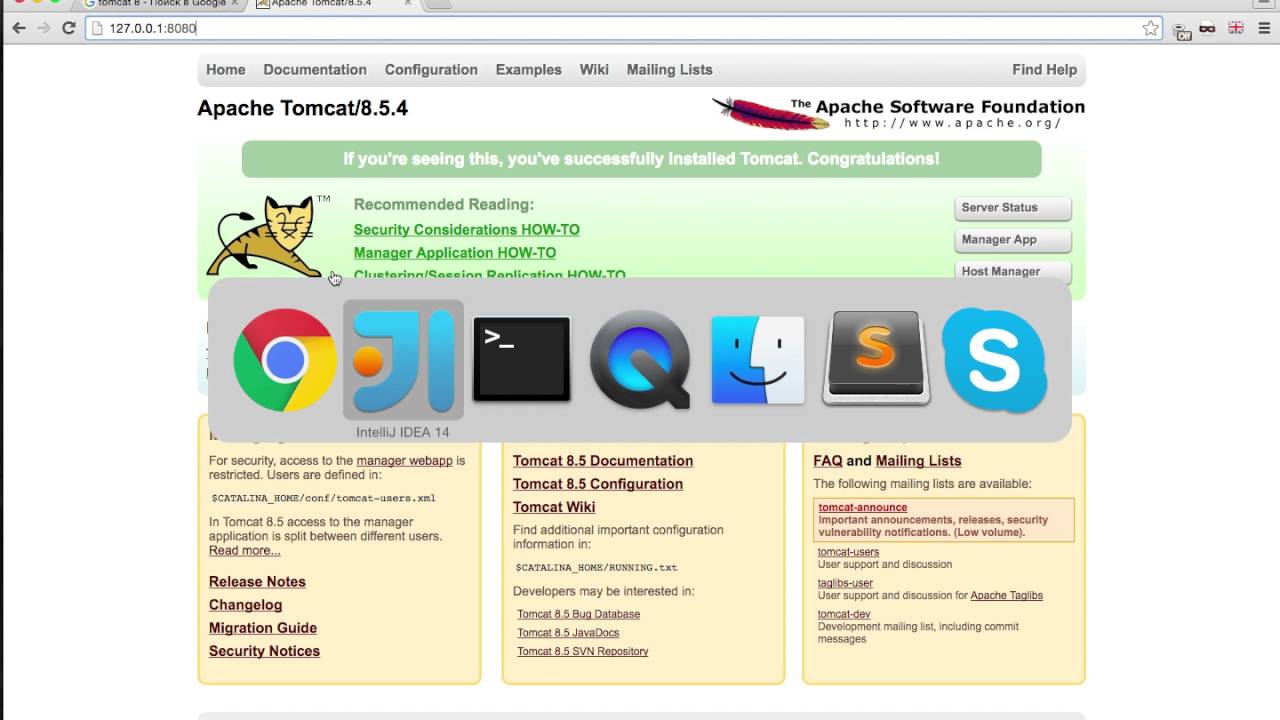The height and width of the screenshot is (720, 1280).
Task: Click the browser back arrow
Action: point(19,28)
